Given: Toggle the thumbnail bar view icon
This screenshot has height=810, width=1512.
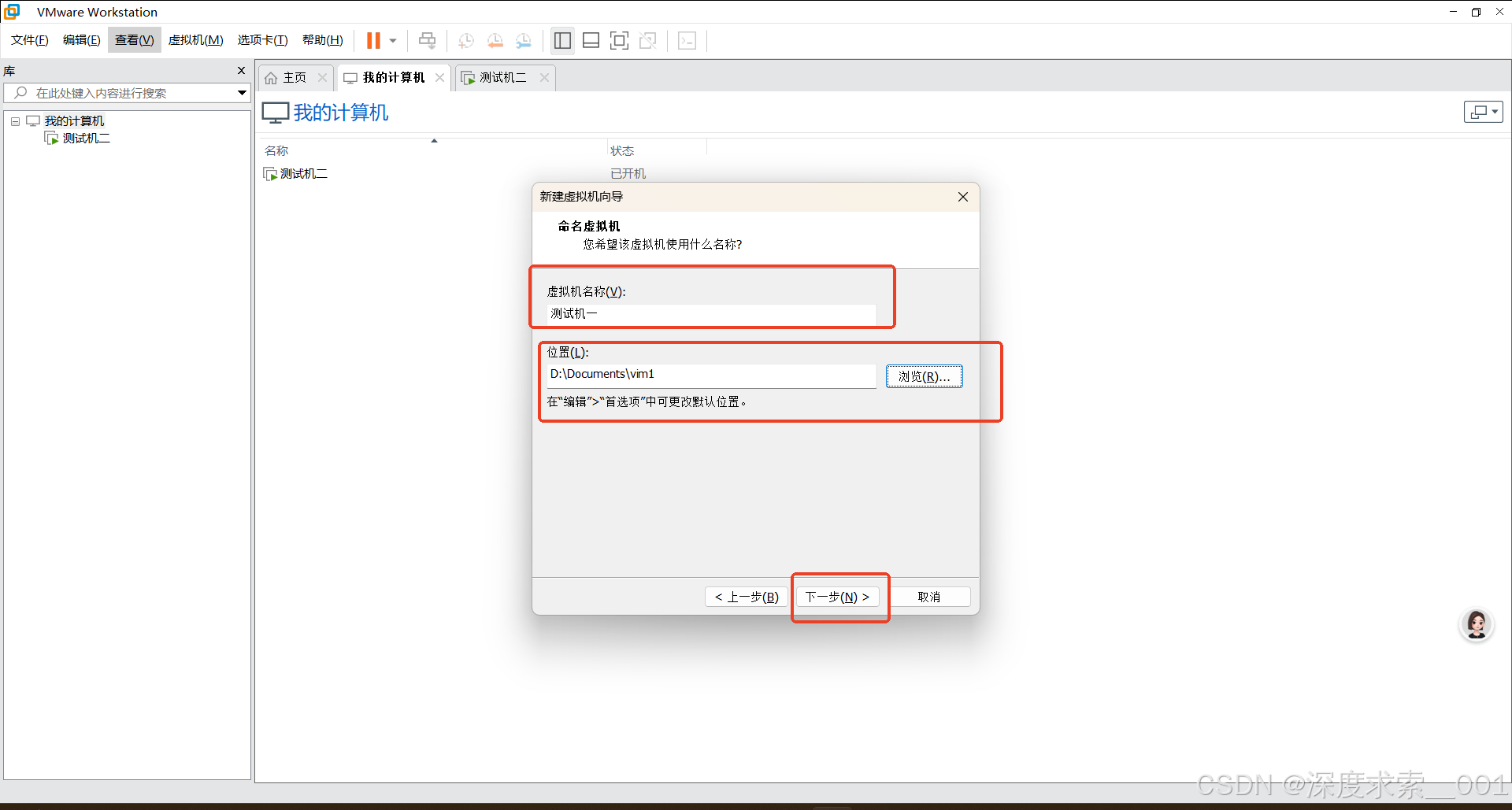Looking at the screenshot, I should pos(591,40).
